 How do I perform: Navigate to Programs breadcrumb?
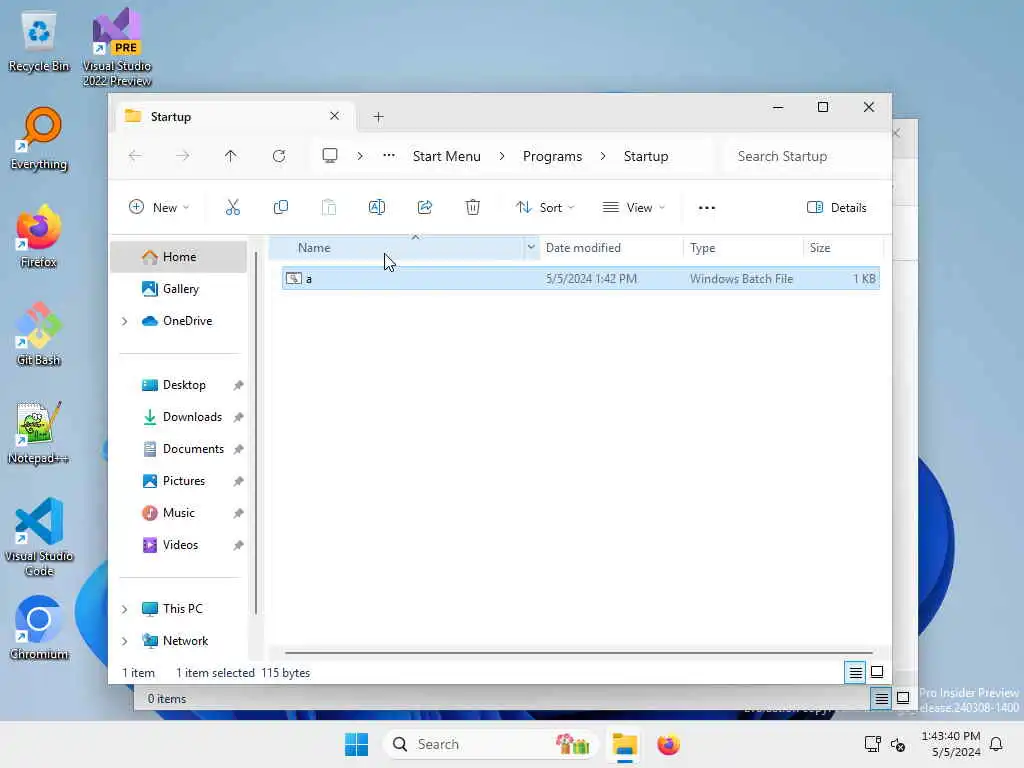click(x=552, y=156)
